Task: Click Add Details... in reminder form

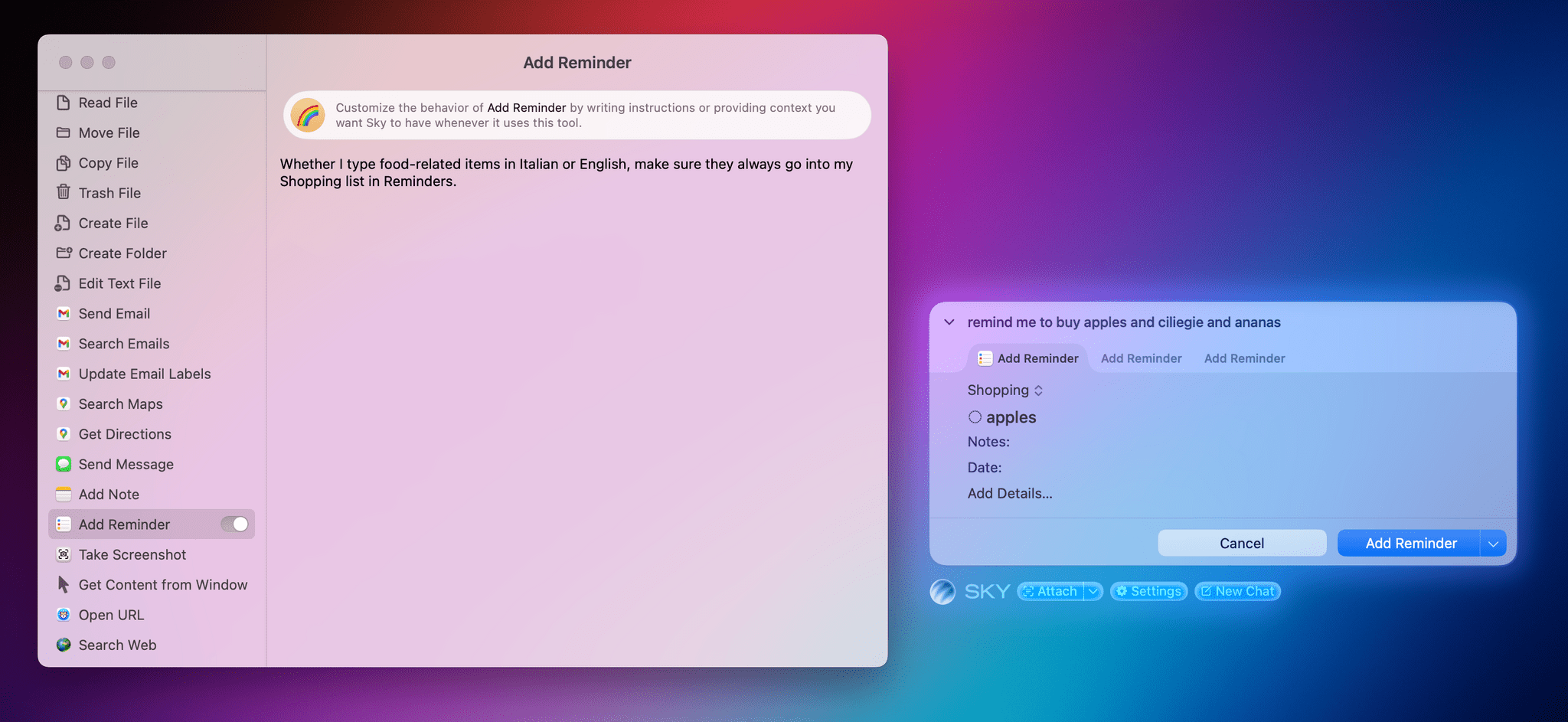Action: pos(1010,494)
